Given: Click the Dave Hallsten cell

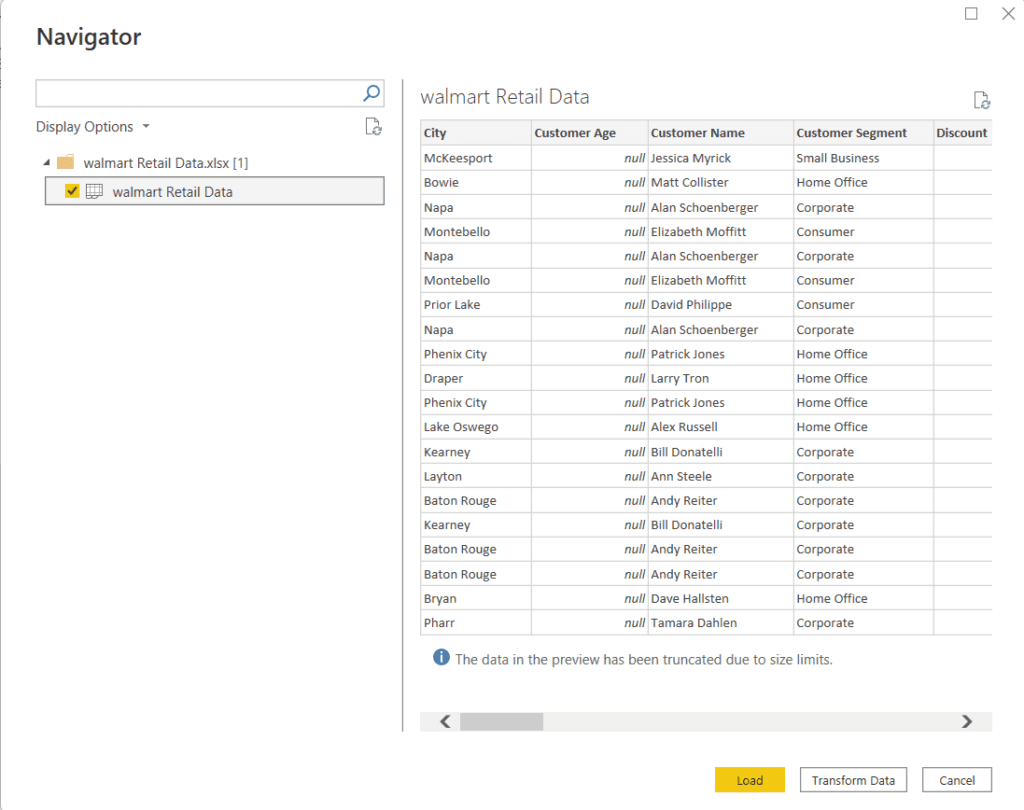Looking at the screenshot, I should (x=721, y=598).
